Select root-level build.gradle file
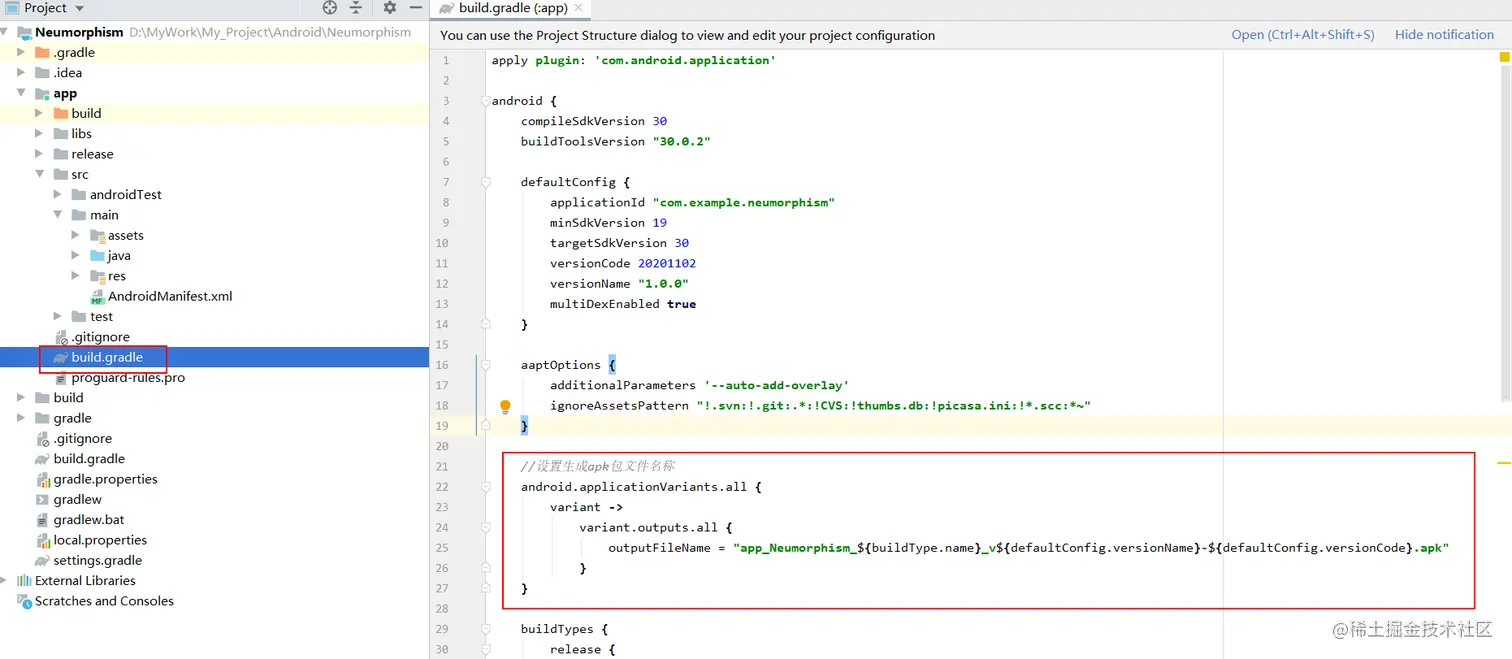The width and height of the screenshot is (1512, 659). tap(89, 459)
